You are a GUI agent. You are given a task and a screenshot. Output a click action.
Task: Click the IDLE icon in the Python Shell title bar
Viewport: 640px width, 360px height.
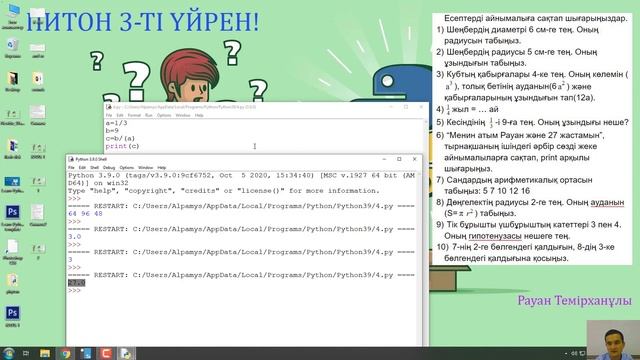[x=71, y=159]
